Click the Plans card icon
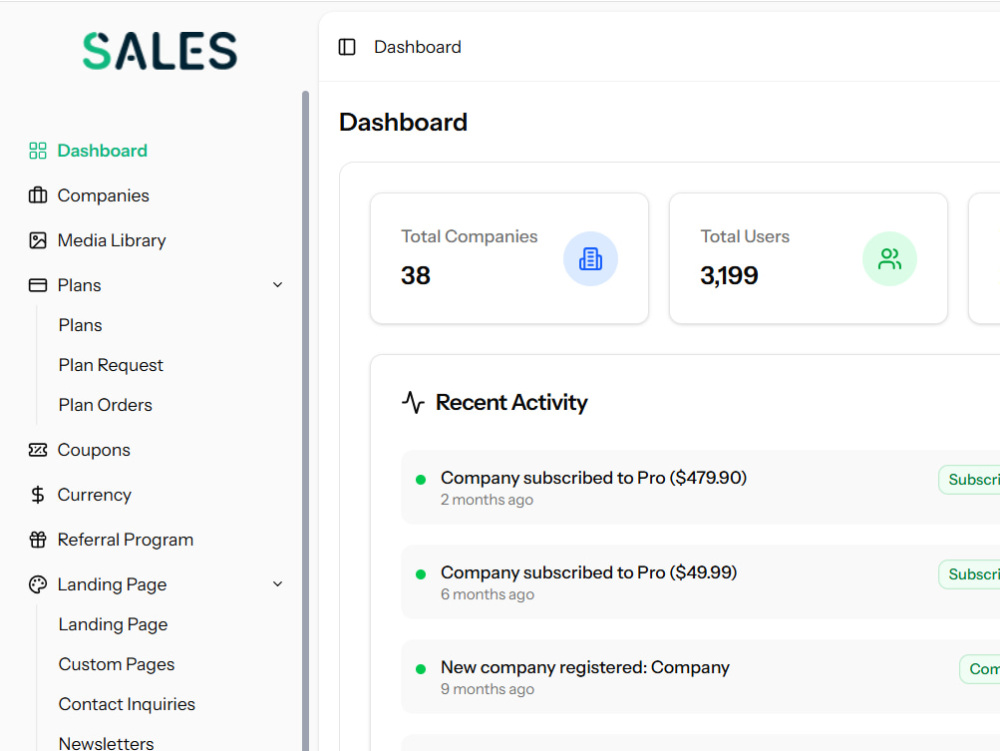Viewport: 1000px width, 751px height. point(38,285)
